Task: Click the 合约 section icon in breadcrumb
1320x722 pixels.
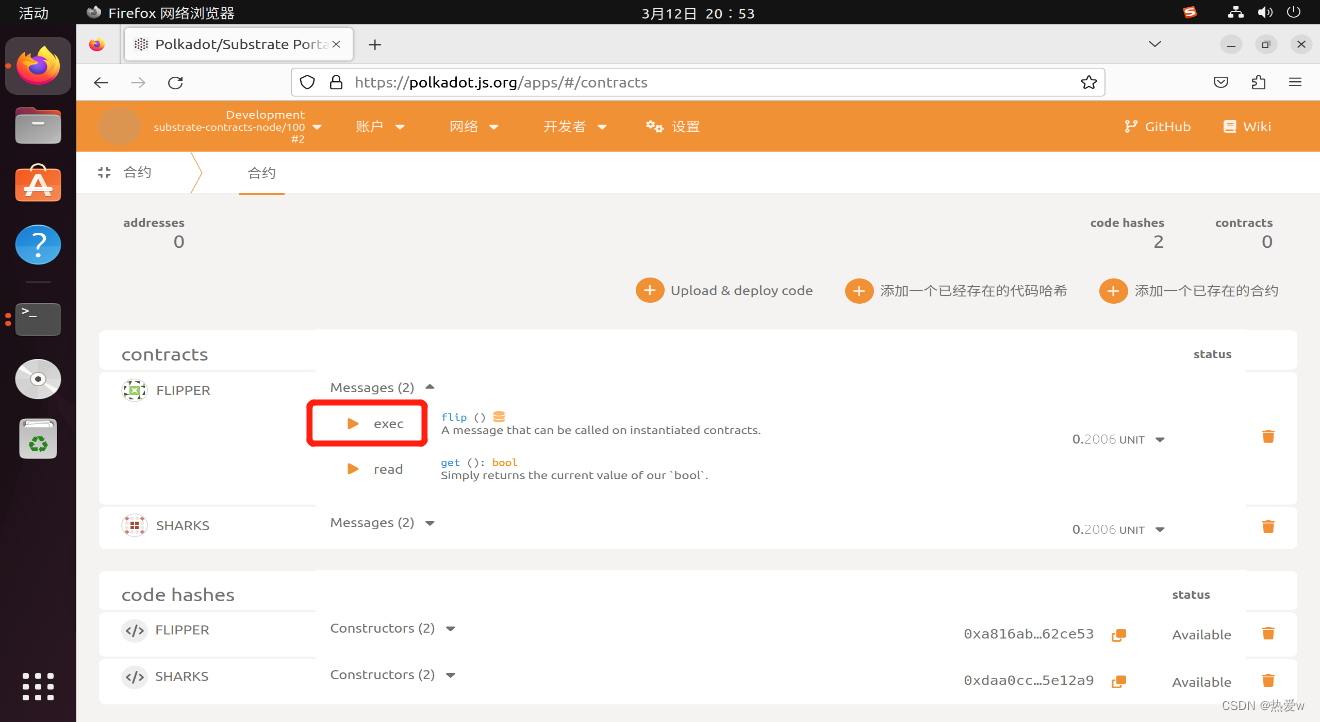Action: pos(104,173)
